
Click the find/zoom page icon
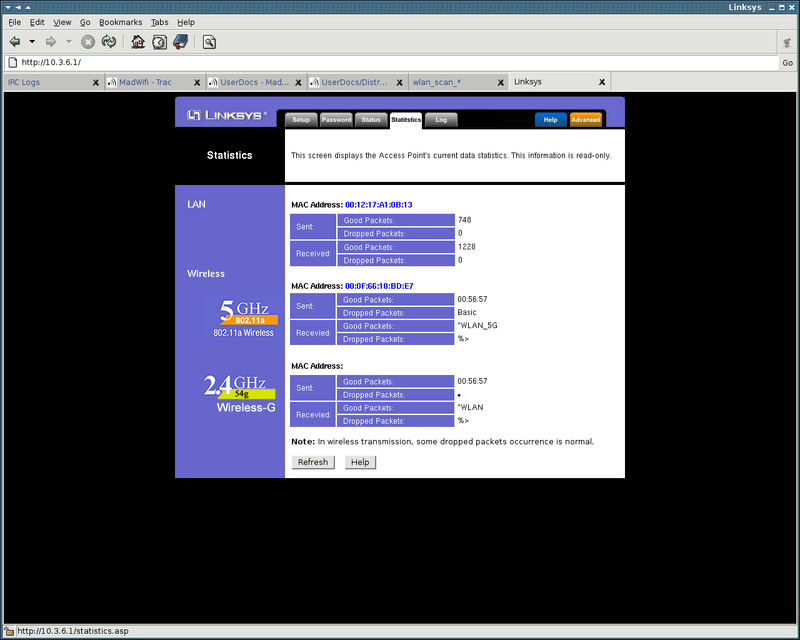click(x=209, y=42)
